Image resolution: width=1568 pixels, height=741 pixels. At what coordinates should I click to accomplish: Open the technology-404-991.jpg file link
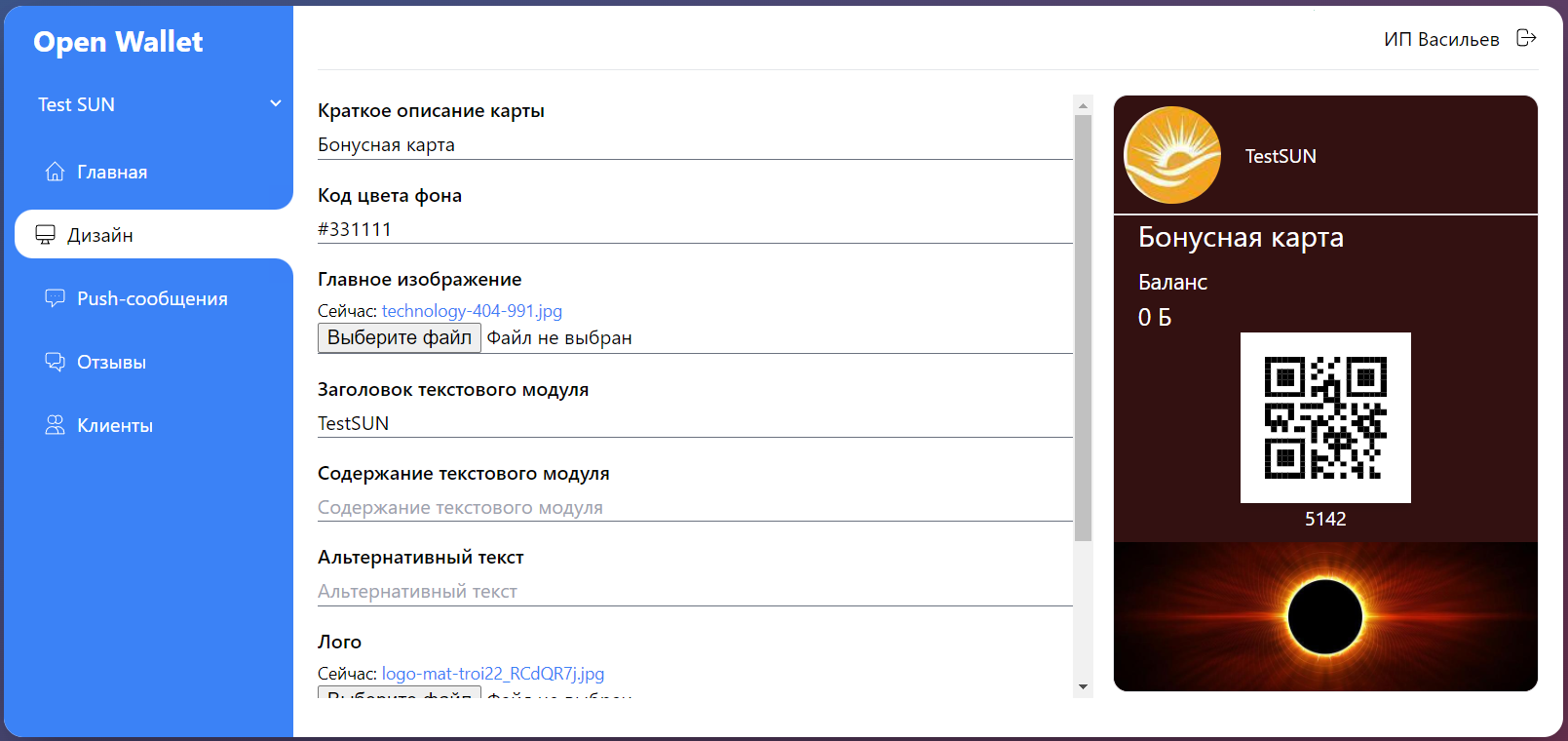(472, 311)
